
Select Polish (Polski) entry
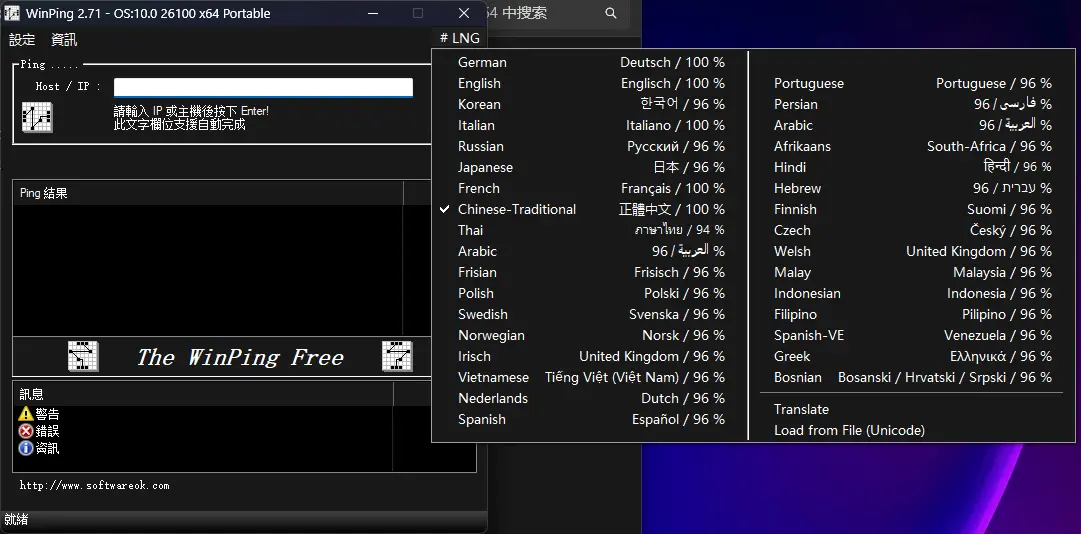[x=591, y=294]
